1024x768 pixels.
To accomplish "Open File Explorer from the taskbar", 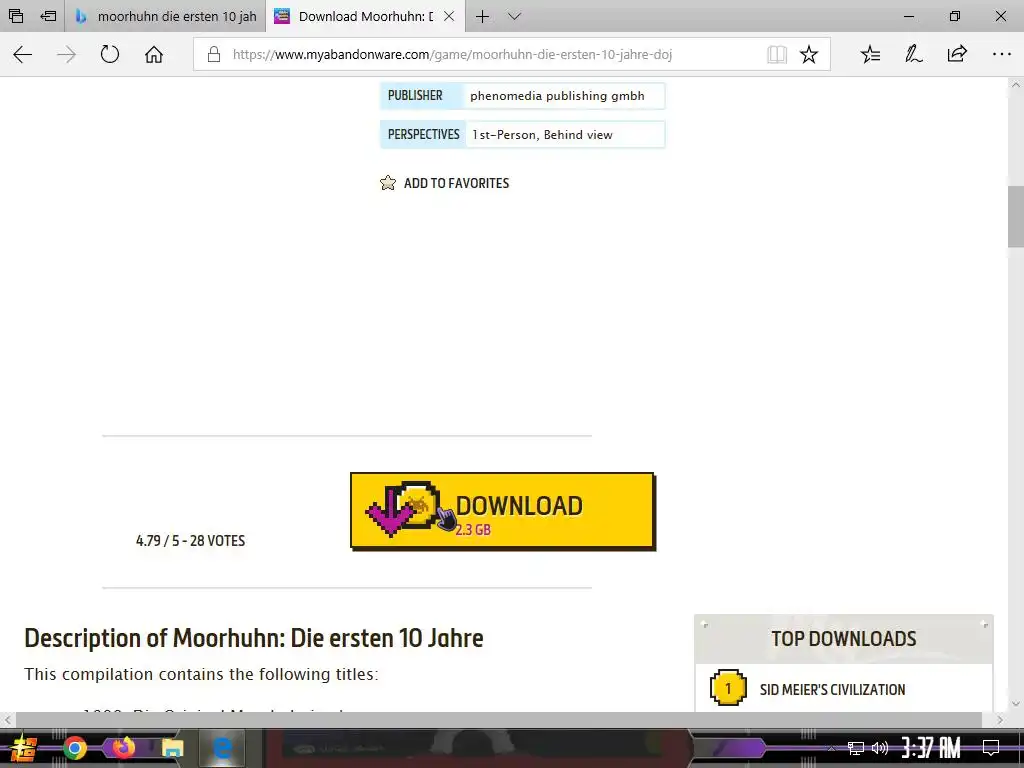I will click(x=172, y=748).
